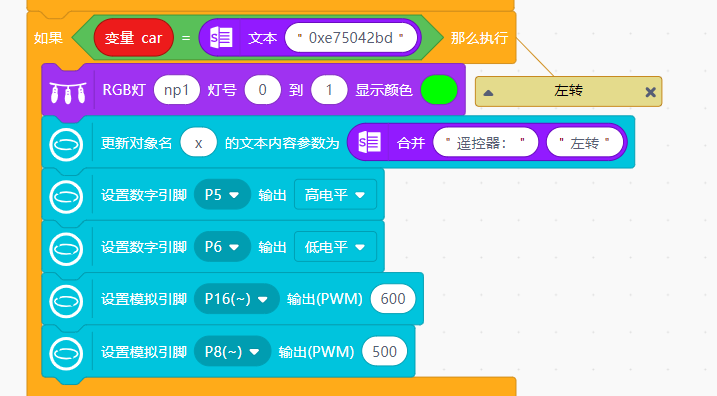The height and width of the screenshot is (396, 717).
Task: Click the circle icon on P16(~) block
Action: (66, 301)
